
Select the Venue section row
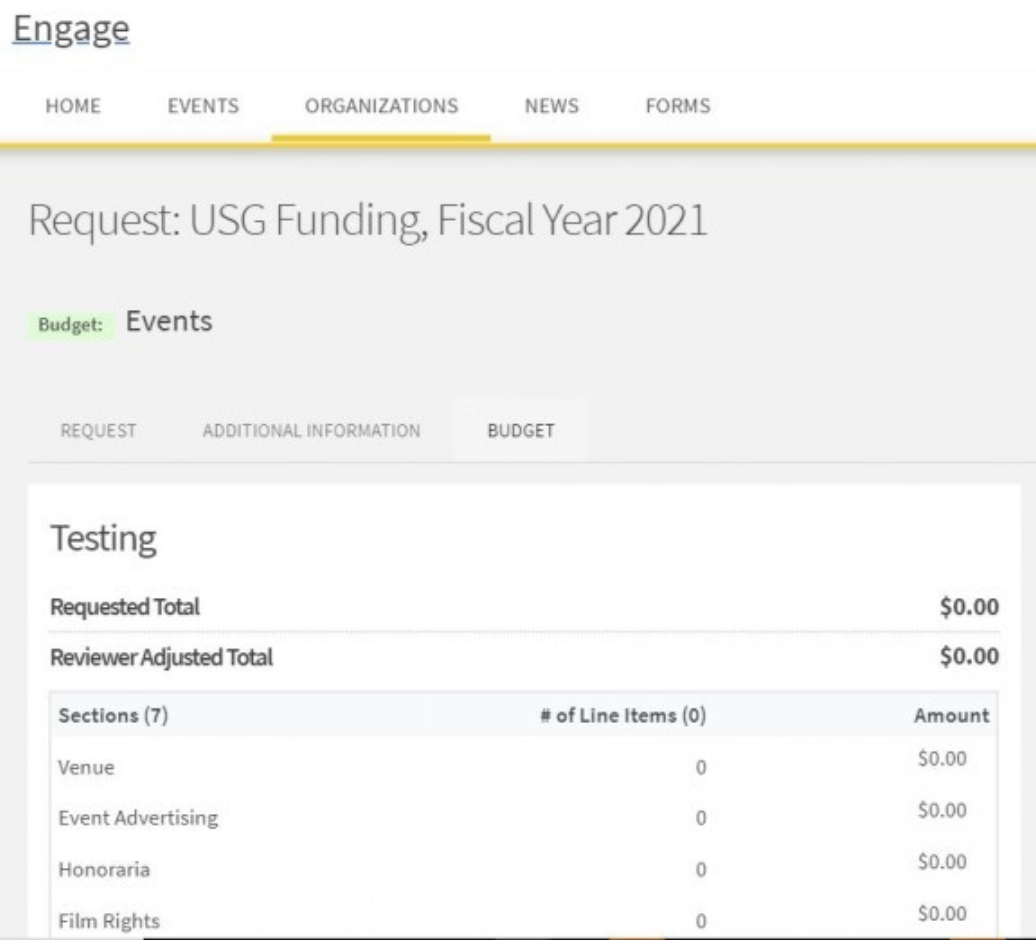523,766
